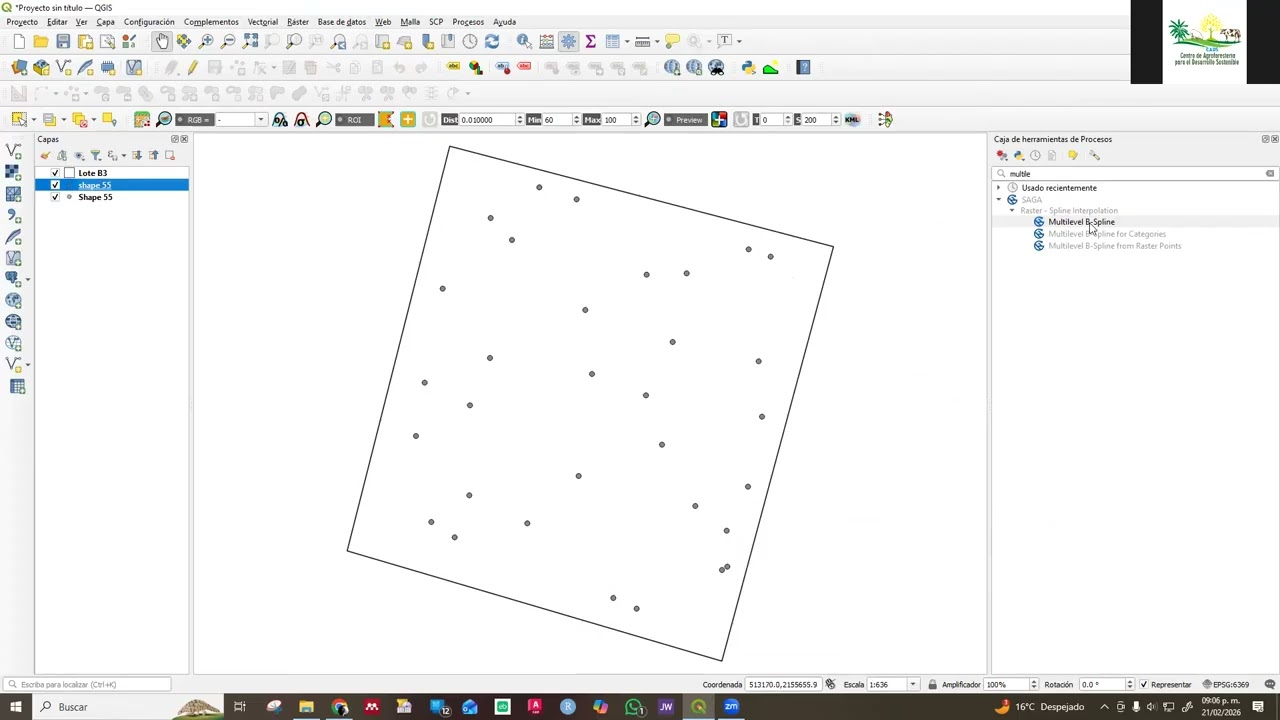Click the Zoom Out magnifier tool
This screenshot has width=1280, height=720.
click(228, 41)
